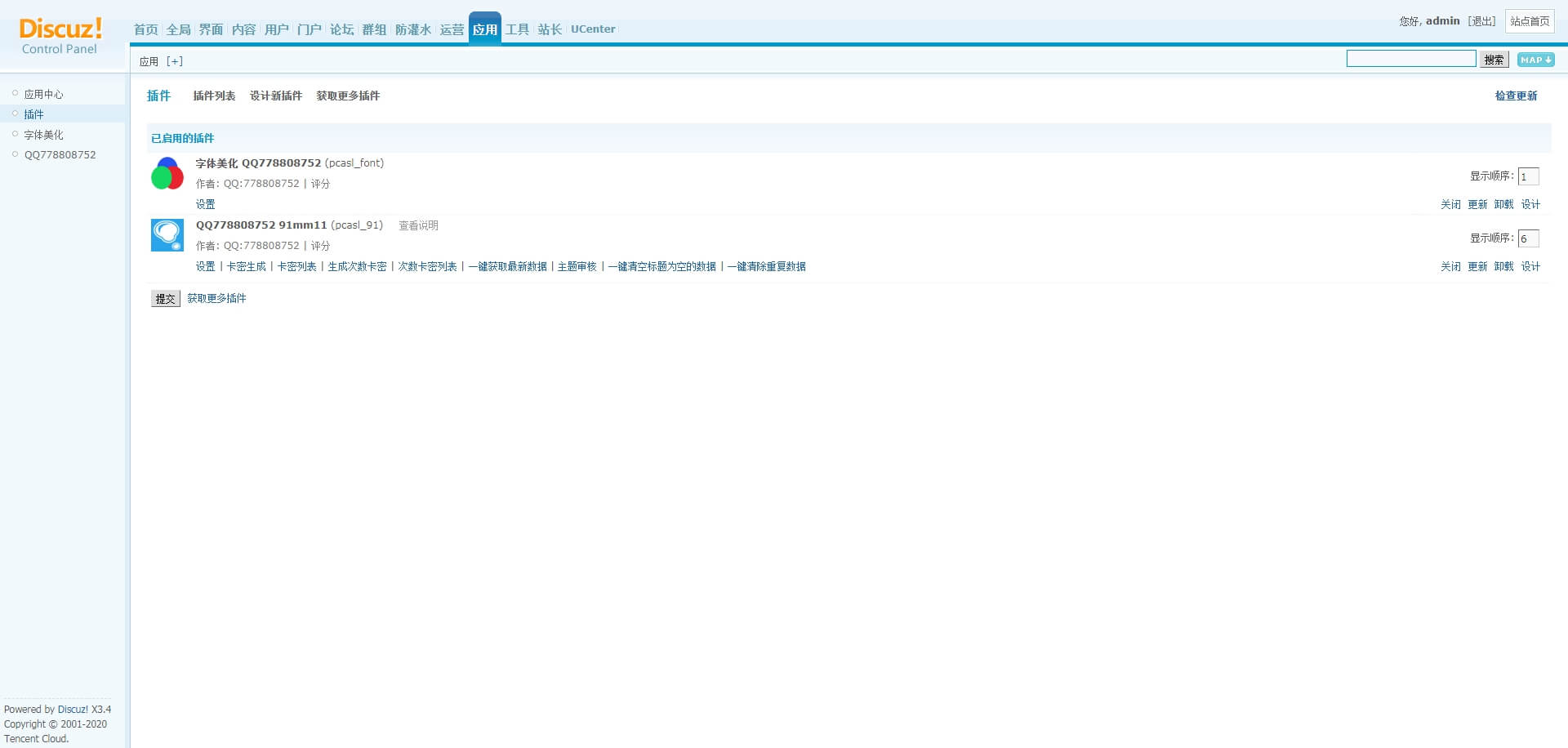Open the UCenter menu item
Viewport: 1568px width, 748px height.
(x=593, y=29)
